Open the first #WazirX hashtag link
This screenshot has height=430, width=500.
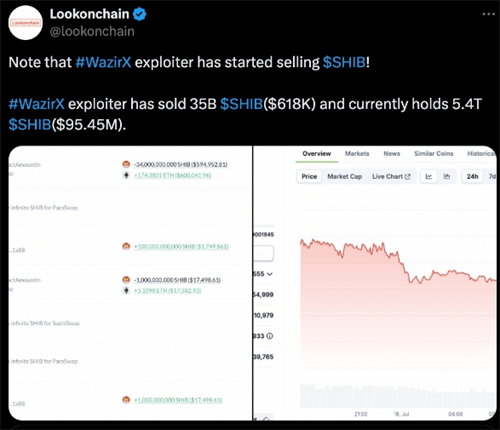point(103,62)
